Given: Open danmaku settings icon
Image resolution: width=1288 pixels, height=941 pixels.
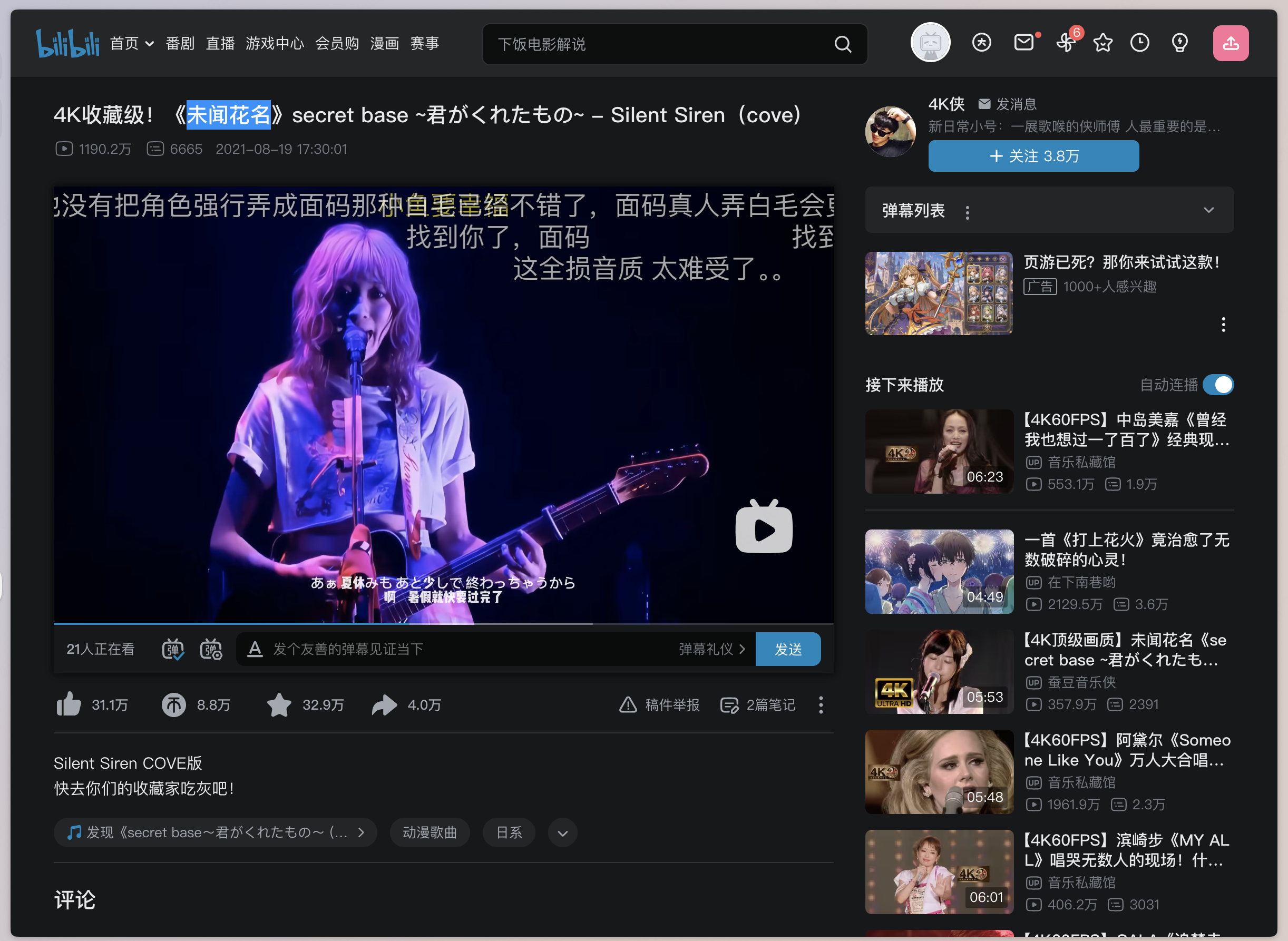Looking at the screenshot, I should 211,649.
